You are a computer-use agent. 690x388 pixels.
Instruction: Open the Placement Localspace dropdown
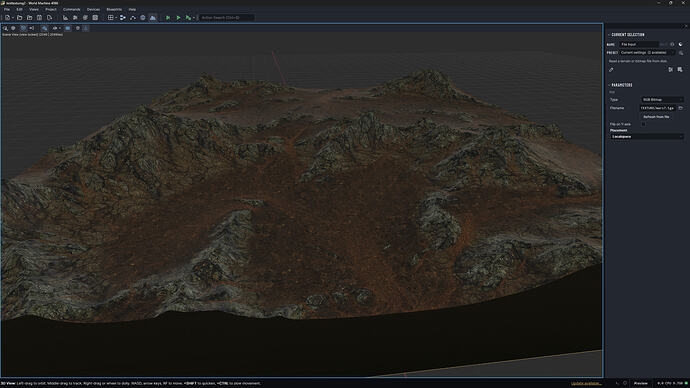tap(646, 137)
